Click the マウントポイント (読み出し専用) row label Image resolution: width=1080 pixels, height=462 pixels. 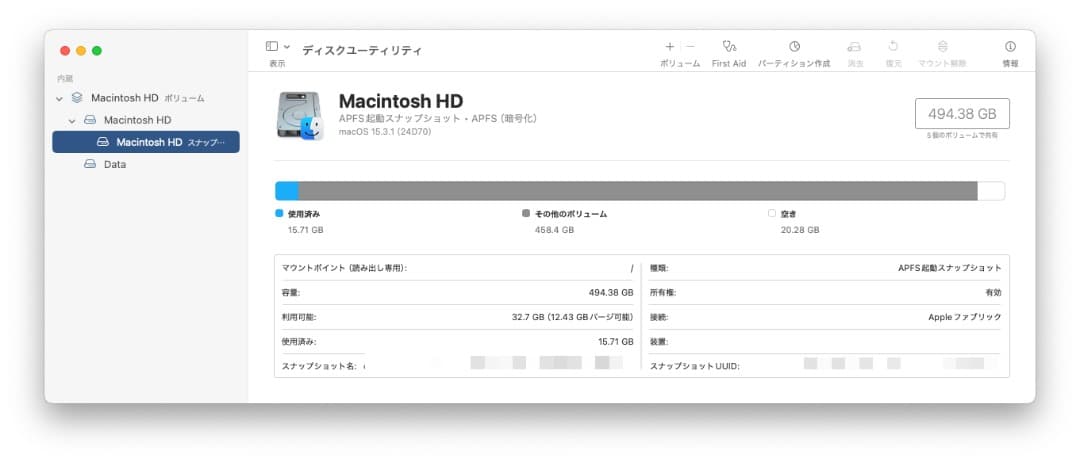344,268
